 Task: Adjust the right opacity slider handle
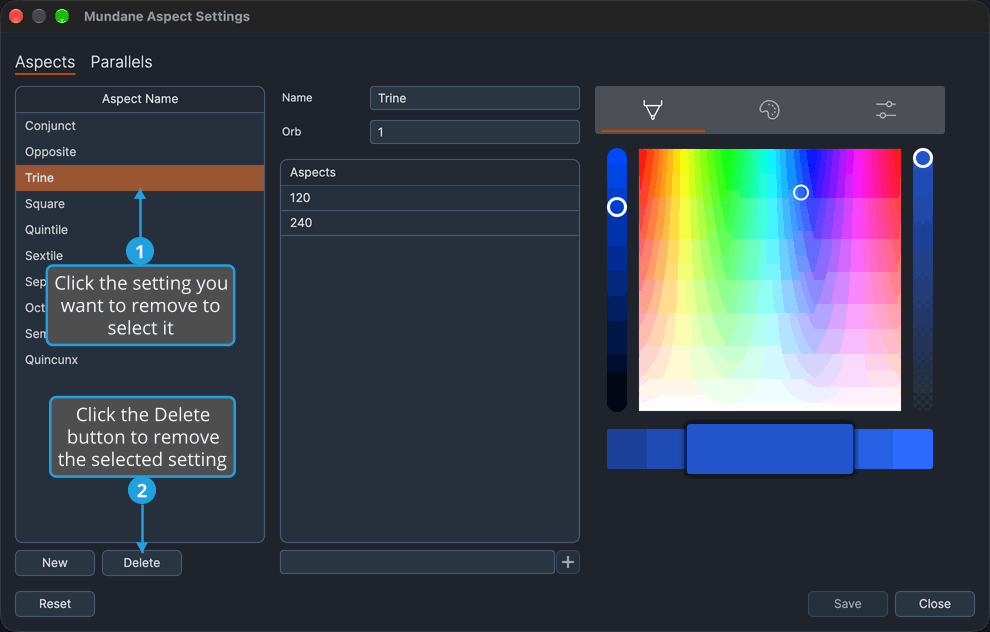click(922, 158)
